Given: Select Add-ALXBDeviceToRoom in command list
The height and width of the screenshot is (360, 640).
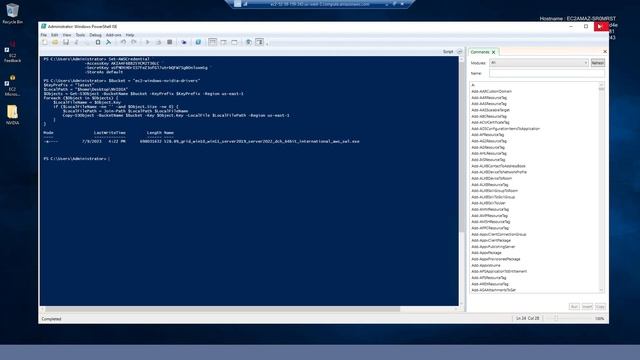Looking at the screenshot, I should click(491, 178).
